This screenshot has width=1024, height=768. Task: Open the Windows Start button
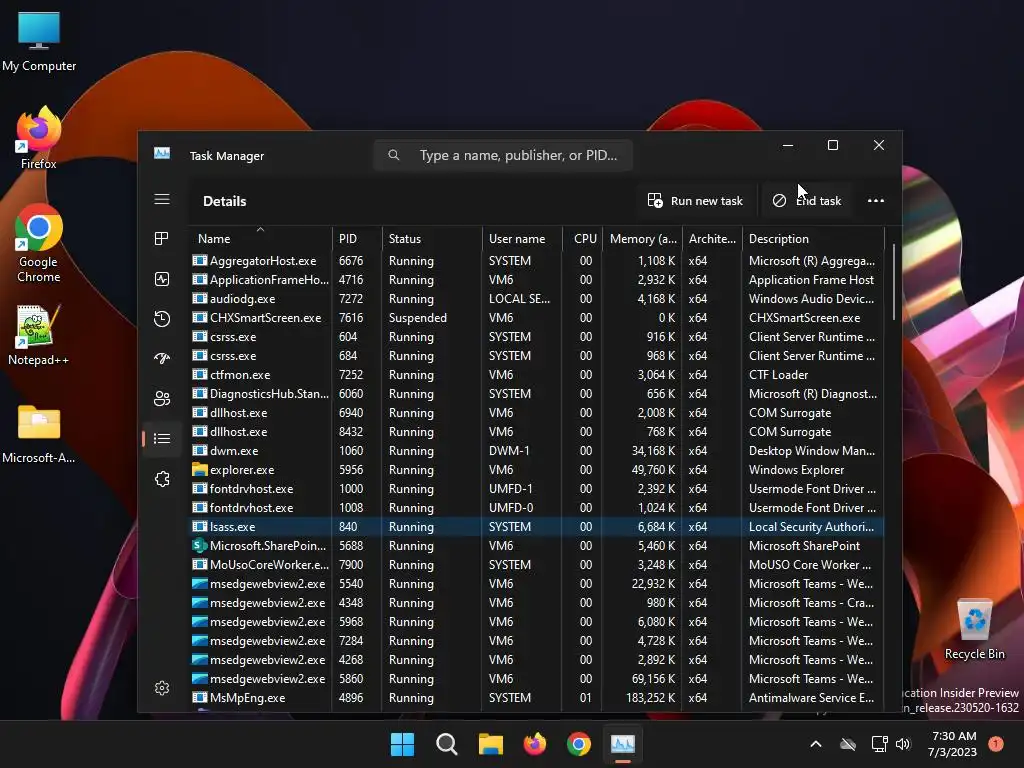[402, 744]
